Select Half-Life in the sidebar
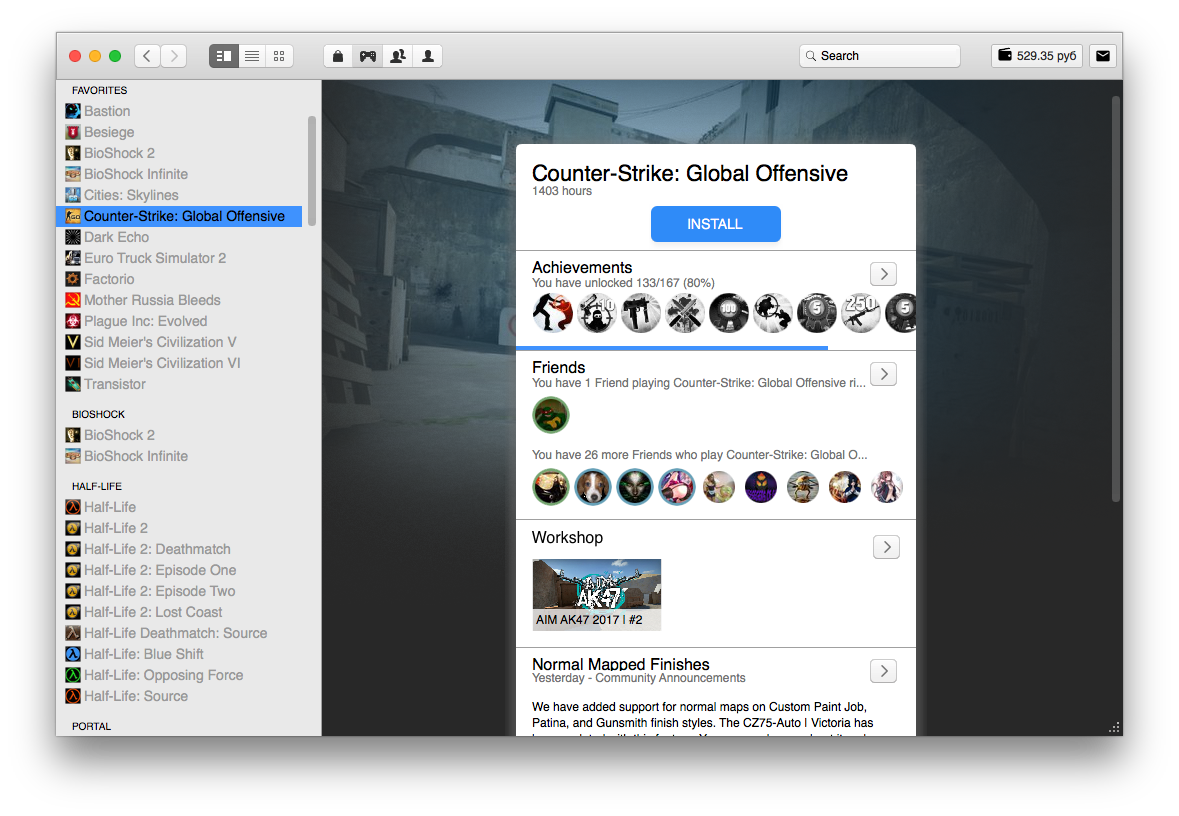 pos(179,508)
